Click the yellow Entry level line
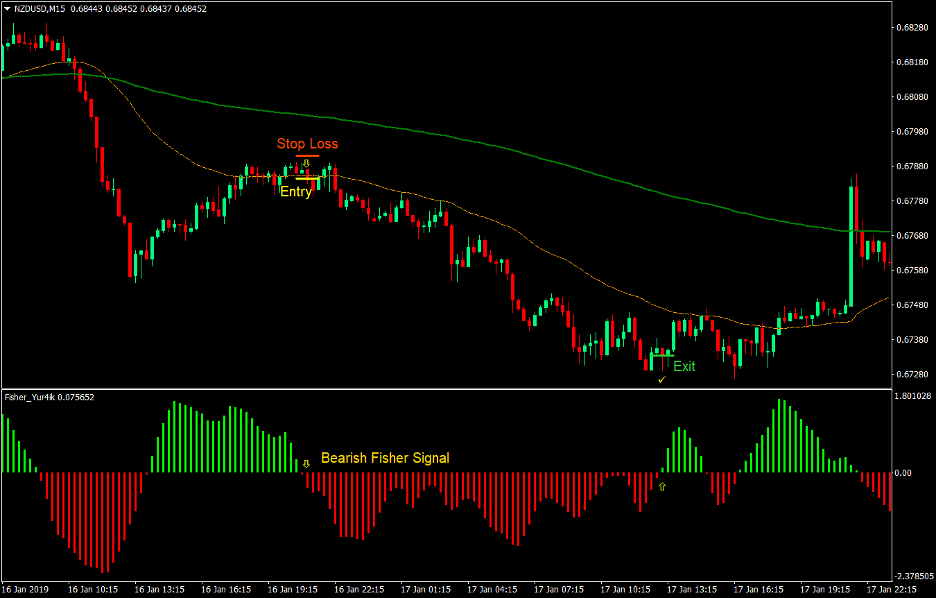The image size is (936, 598). (307, 179)
